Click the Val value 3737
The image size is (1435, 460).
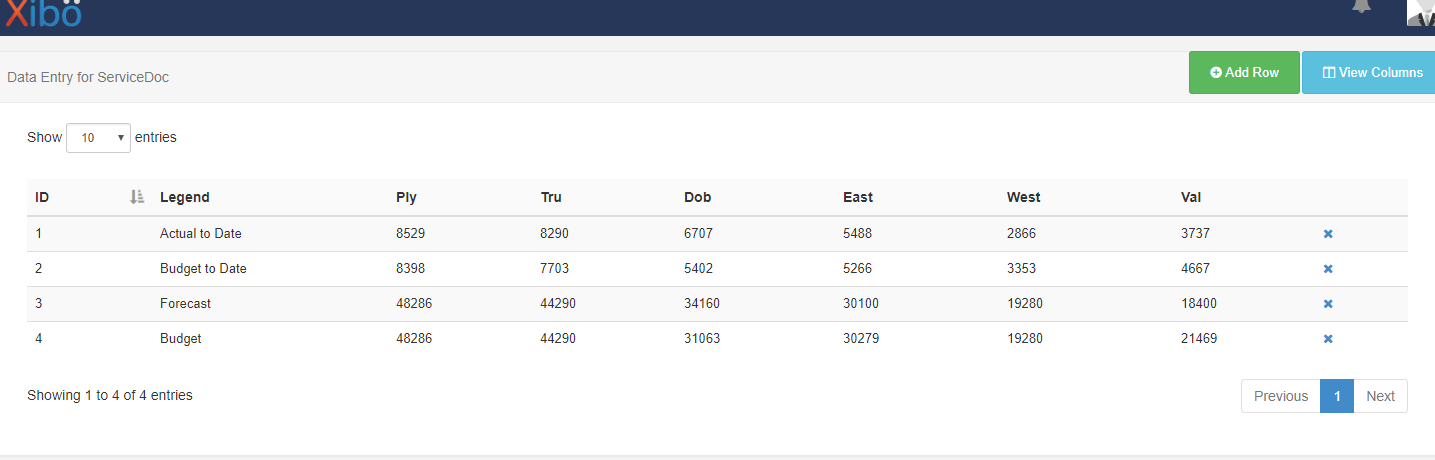tap(1195, 234)
